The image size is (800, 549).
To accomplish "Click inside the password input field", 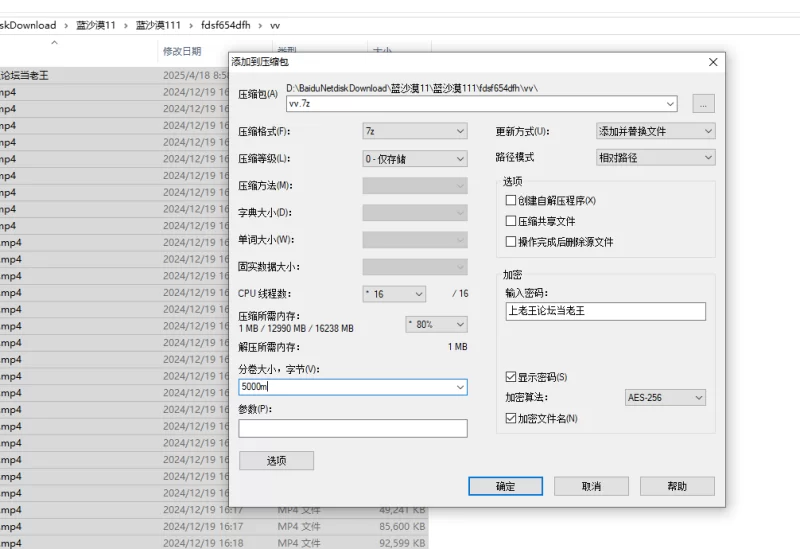I will pyautogui.click(x=605, y=311).
